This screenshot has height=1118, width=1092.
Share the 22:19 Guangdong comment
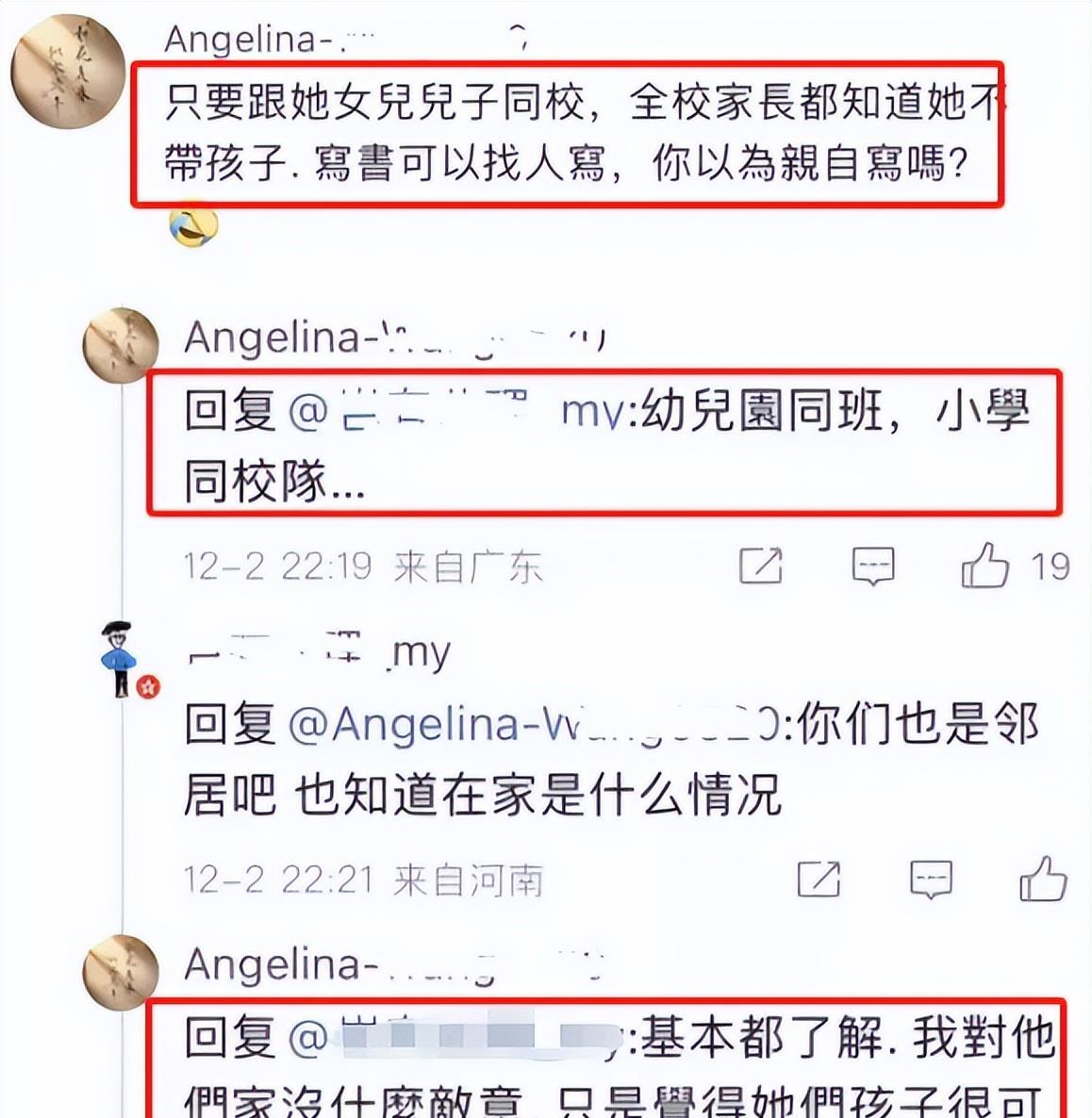coord(760,567)
